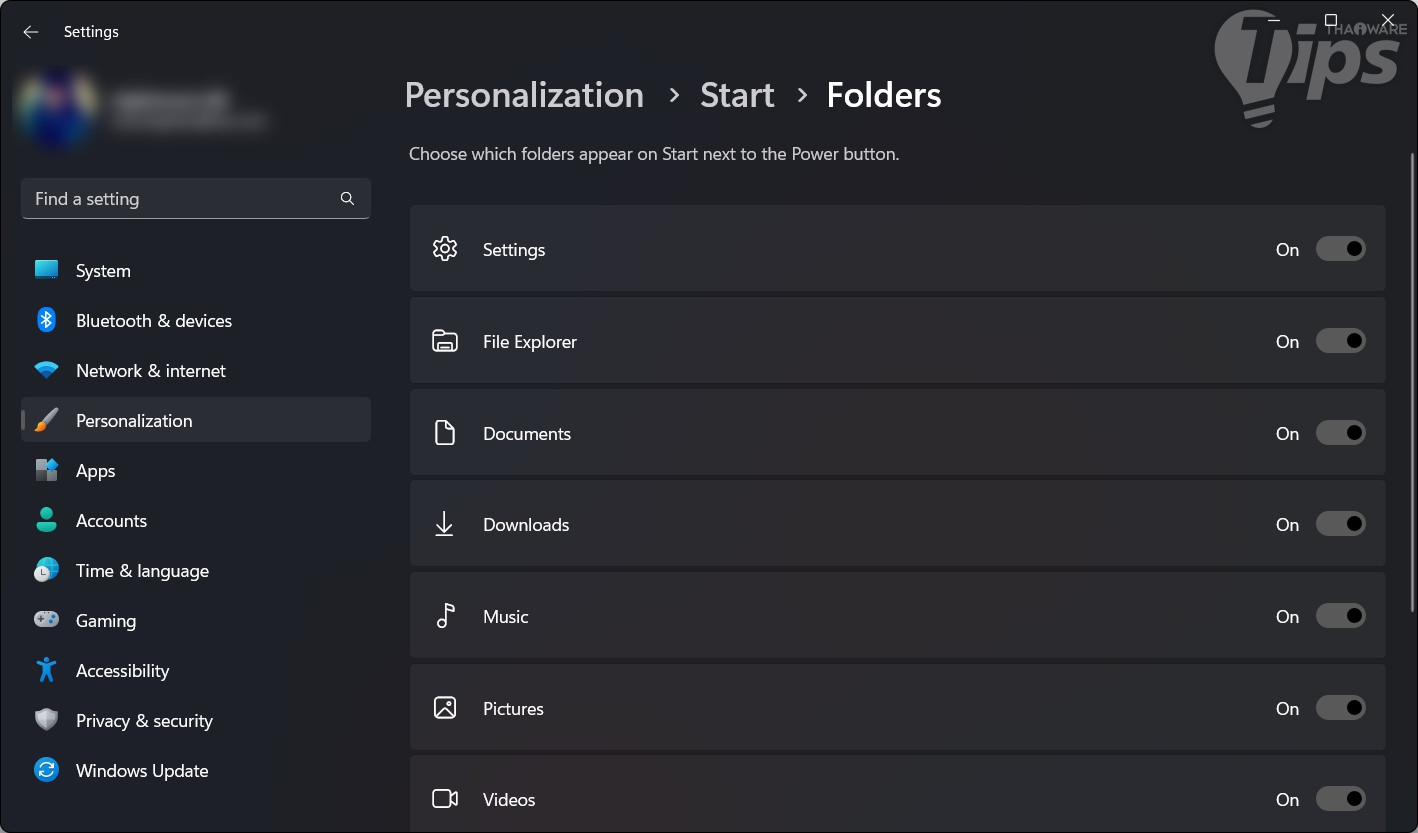The width and height of the screenshot is (1418, 833).
Task: Turn off the Settings folder toggle
Action: pos(1340,249)
